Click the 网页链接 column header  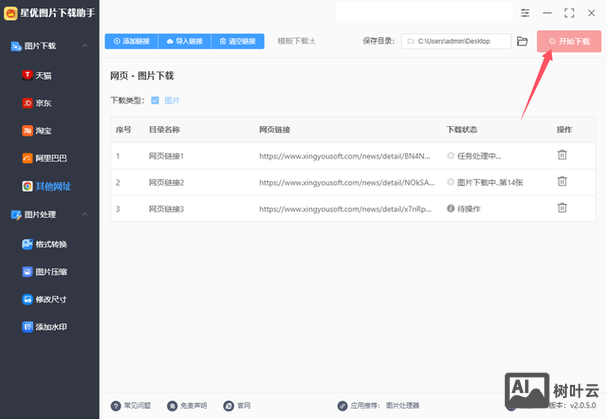coord(274,129)
